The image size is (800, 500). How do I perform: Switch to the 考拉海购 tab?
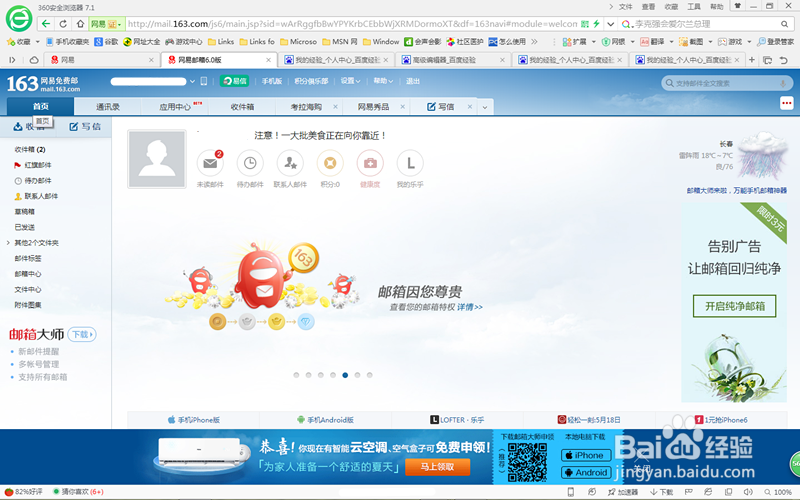point(306,107)
